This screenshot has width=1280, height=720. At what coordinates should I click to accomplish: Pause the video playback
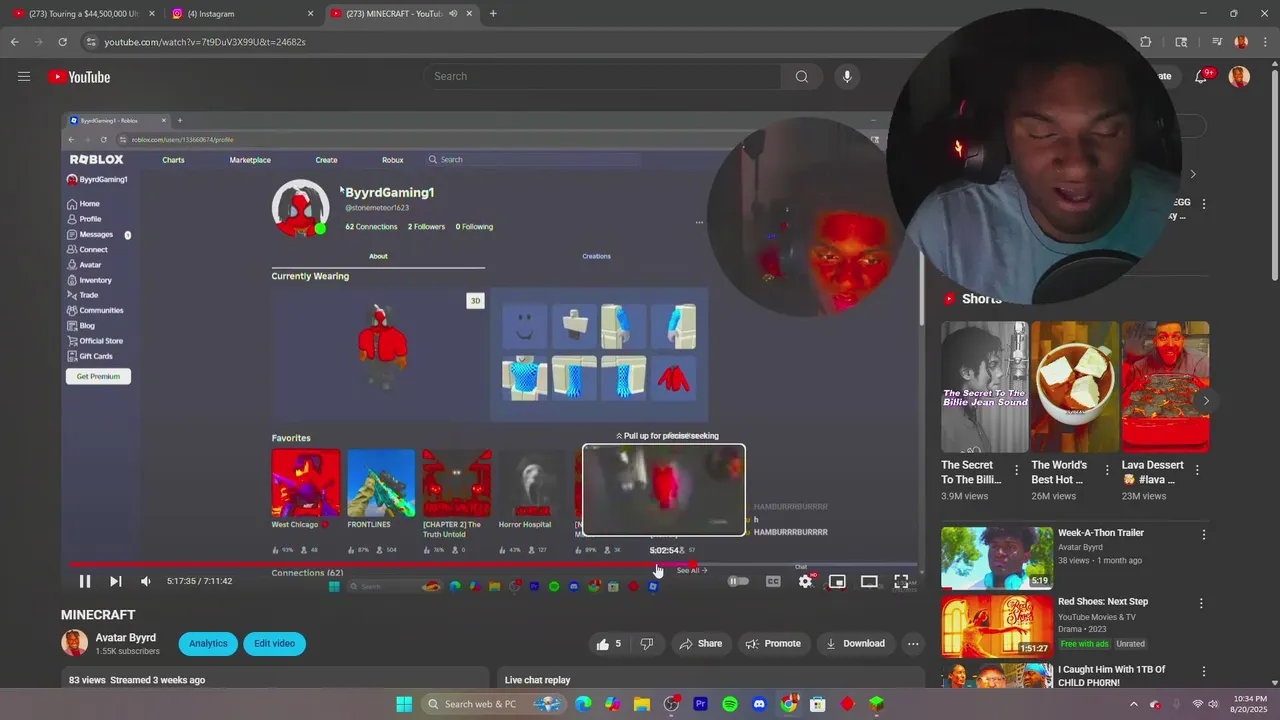tap(85, 581)
